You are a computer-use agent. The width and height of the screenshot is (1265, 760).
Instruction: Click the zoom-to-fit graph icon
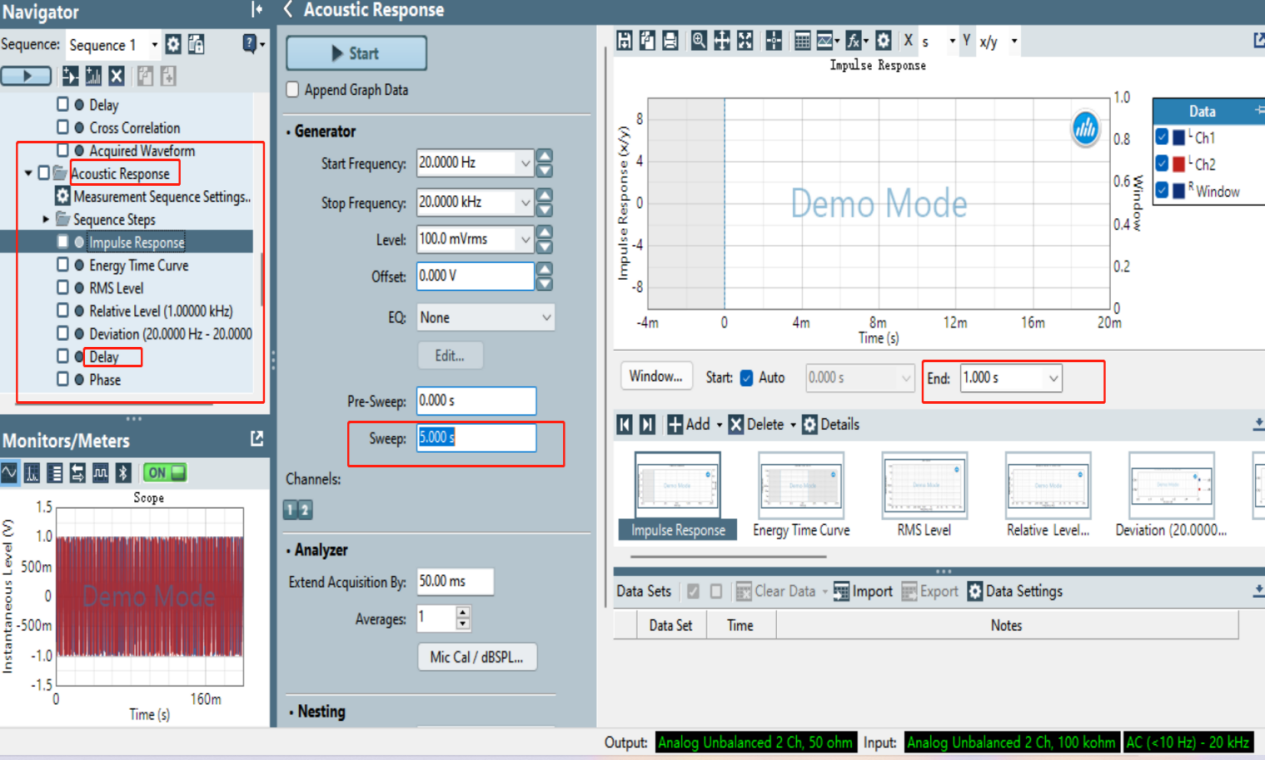tap(745, 41)
